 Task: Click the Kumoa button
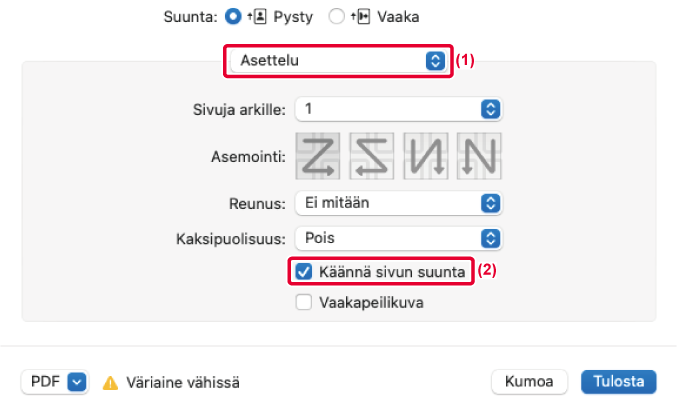click(529, 382)
